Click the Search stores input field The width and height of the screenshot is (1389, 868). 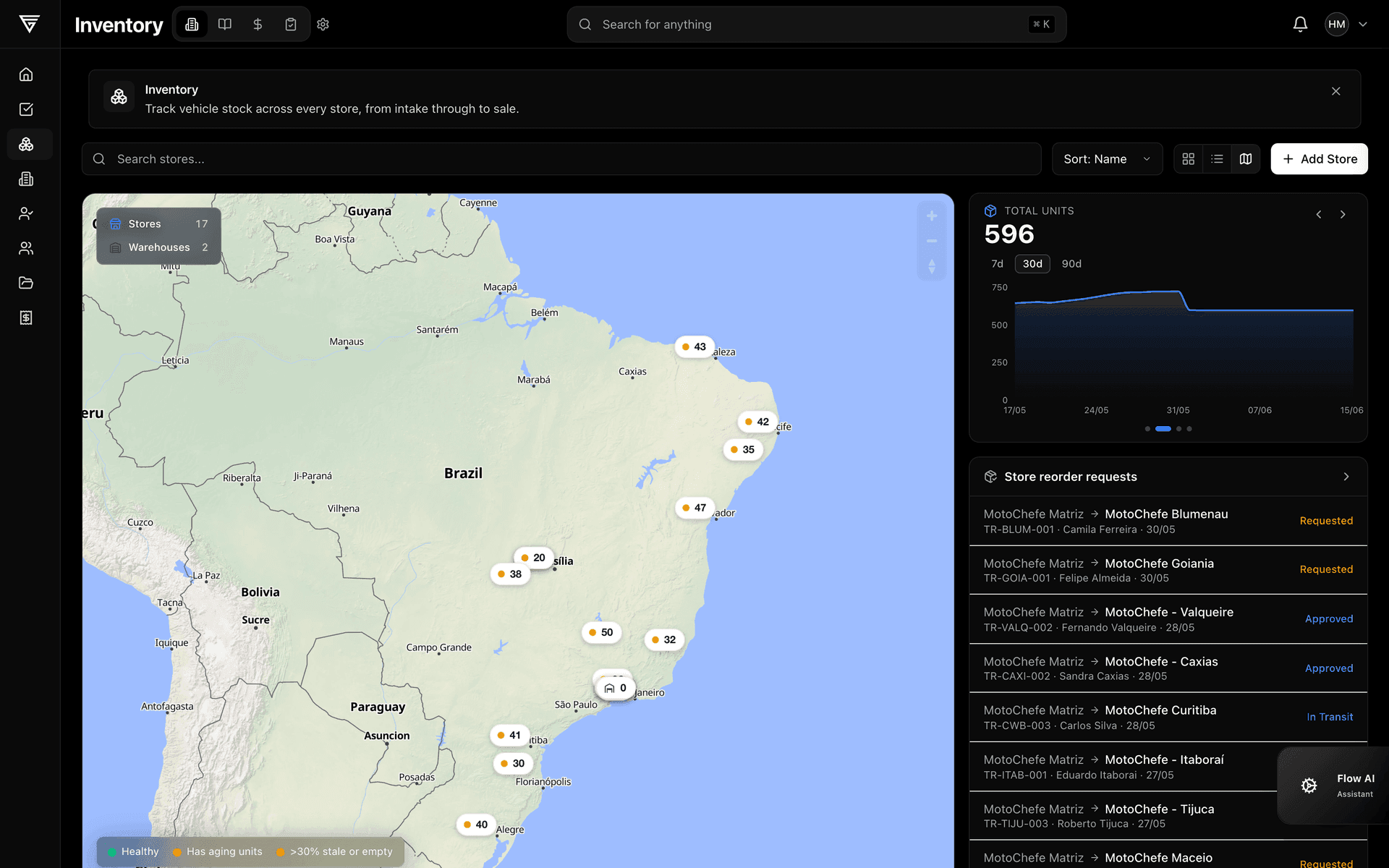pos(561,159)
